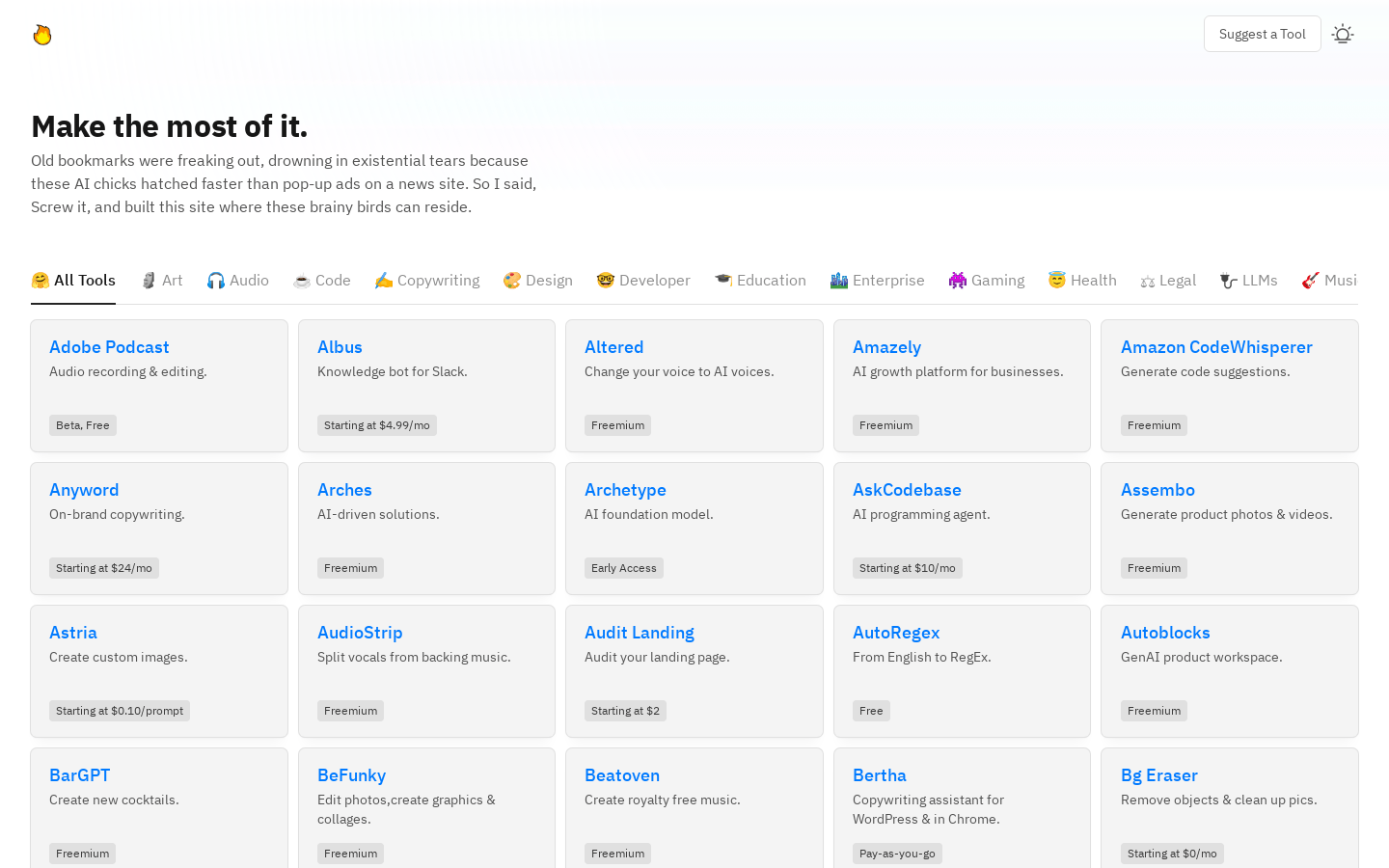Click the 'Starting at $0/mo' tag

pyautogui.click(x=1172, y=854)
